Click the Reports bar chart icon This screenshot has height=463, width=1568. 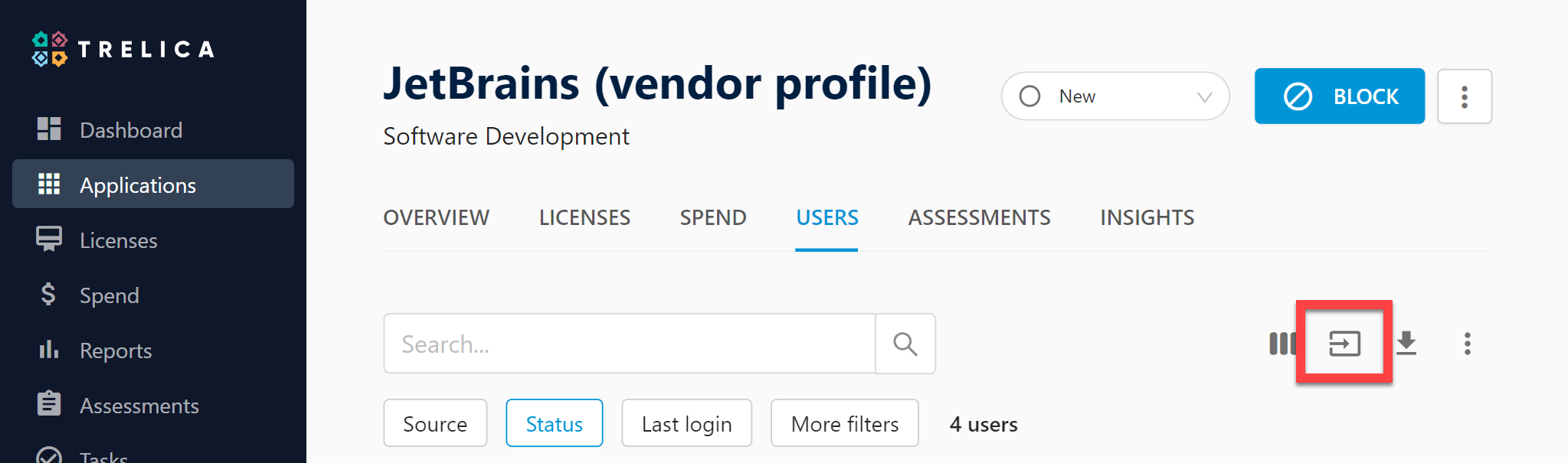click(49, 349)
